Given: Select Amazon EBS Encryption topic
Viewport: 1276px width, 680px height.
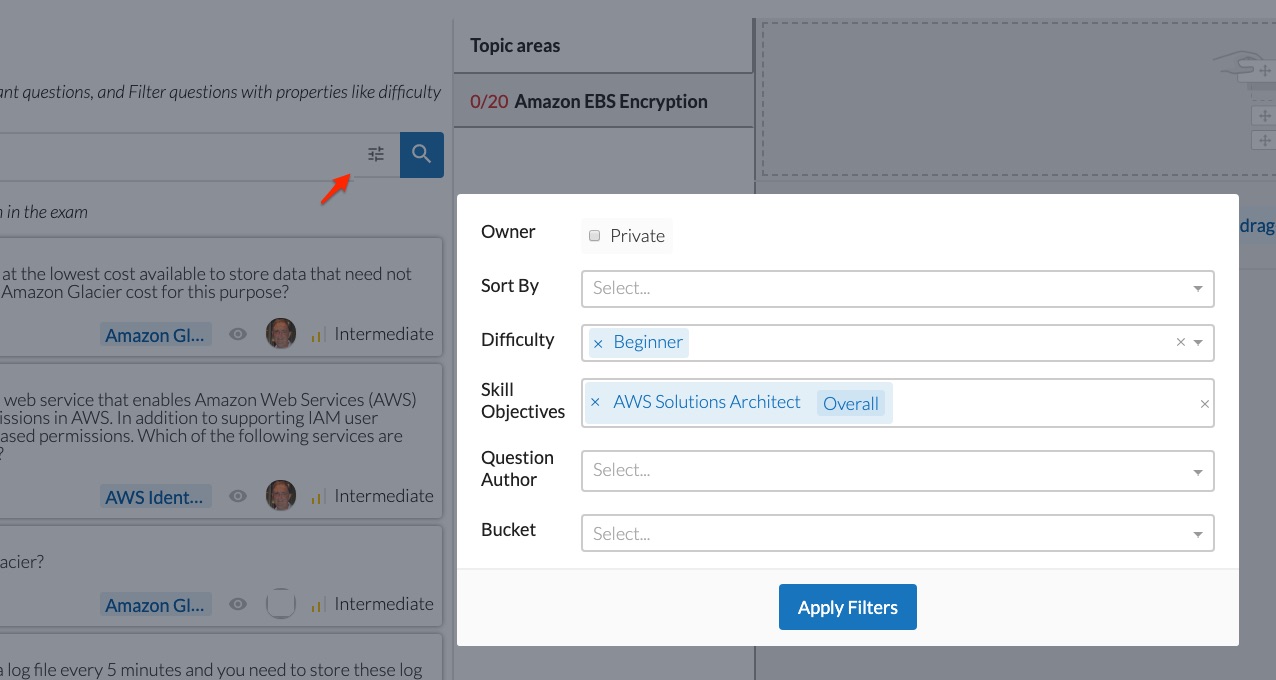Looking at the screenshot, I should 603,101.
